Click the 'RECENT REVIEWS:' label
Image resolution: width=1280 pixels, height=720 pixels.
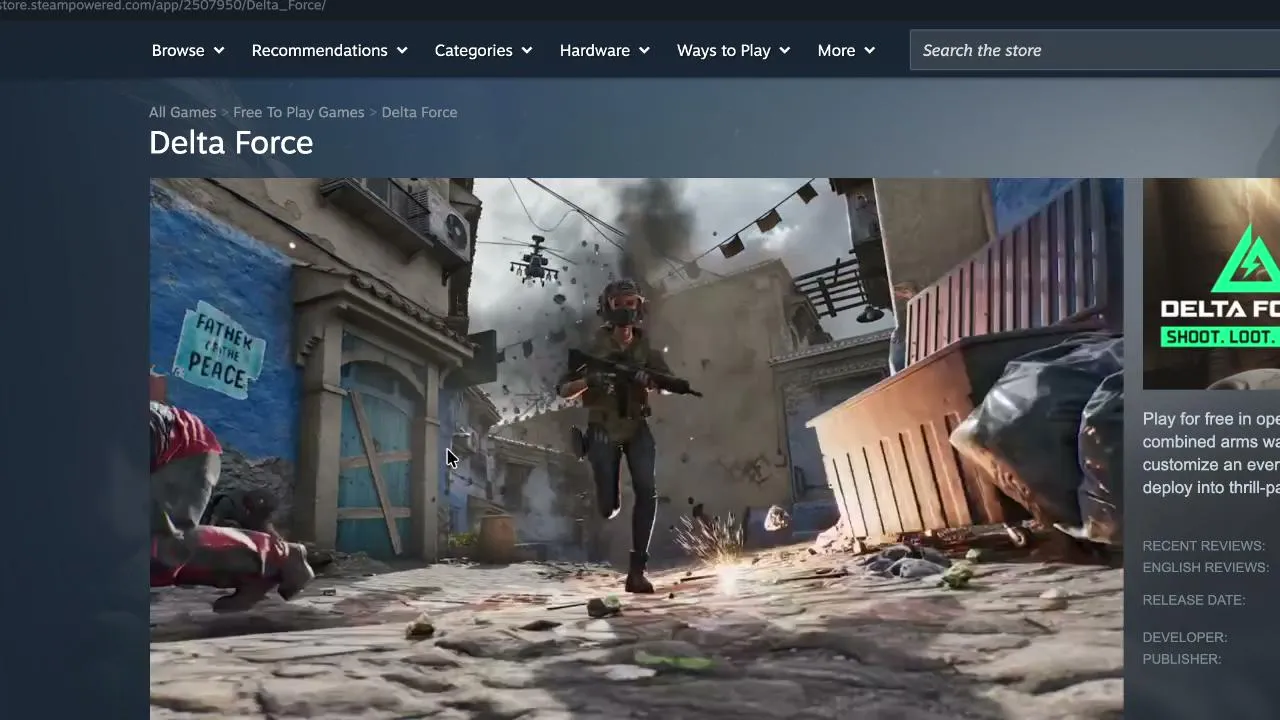pos(1204,546)
